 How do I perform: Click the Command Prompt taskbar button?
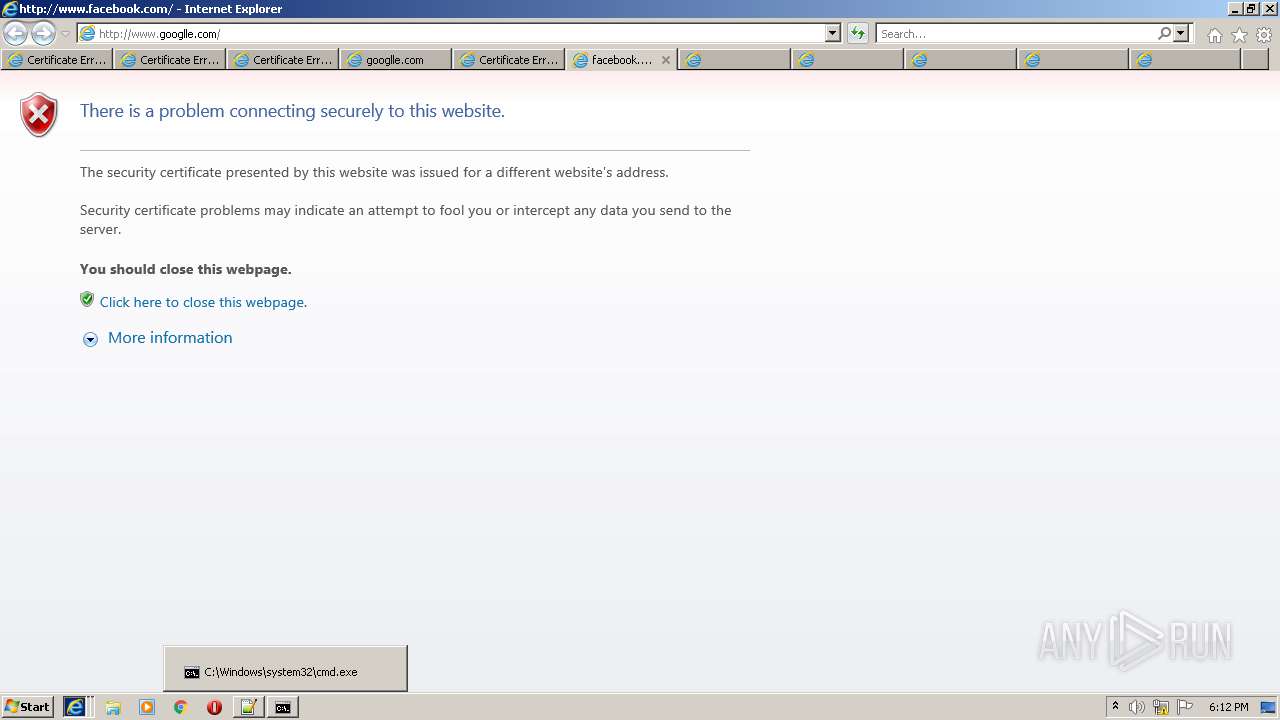coord(283,707)
